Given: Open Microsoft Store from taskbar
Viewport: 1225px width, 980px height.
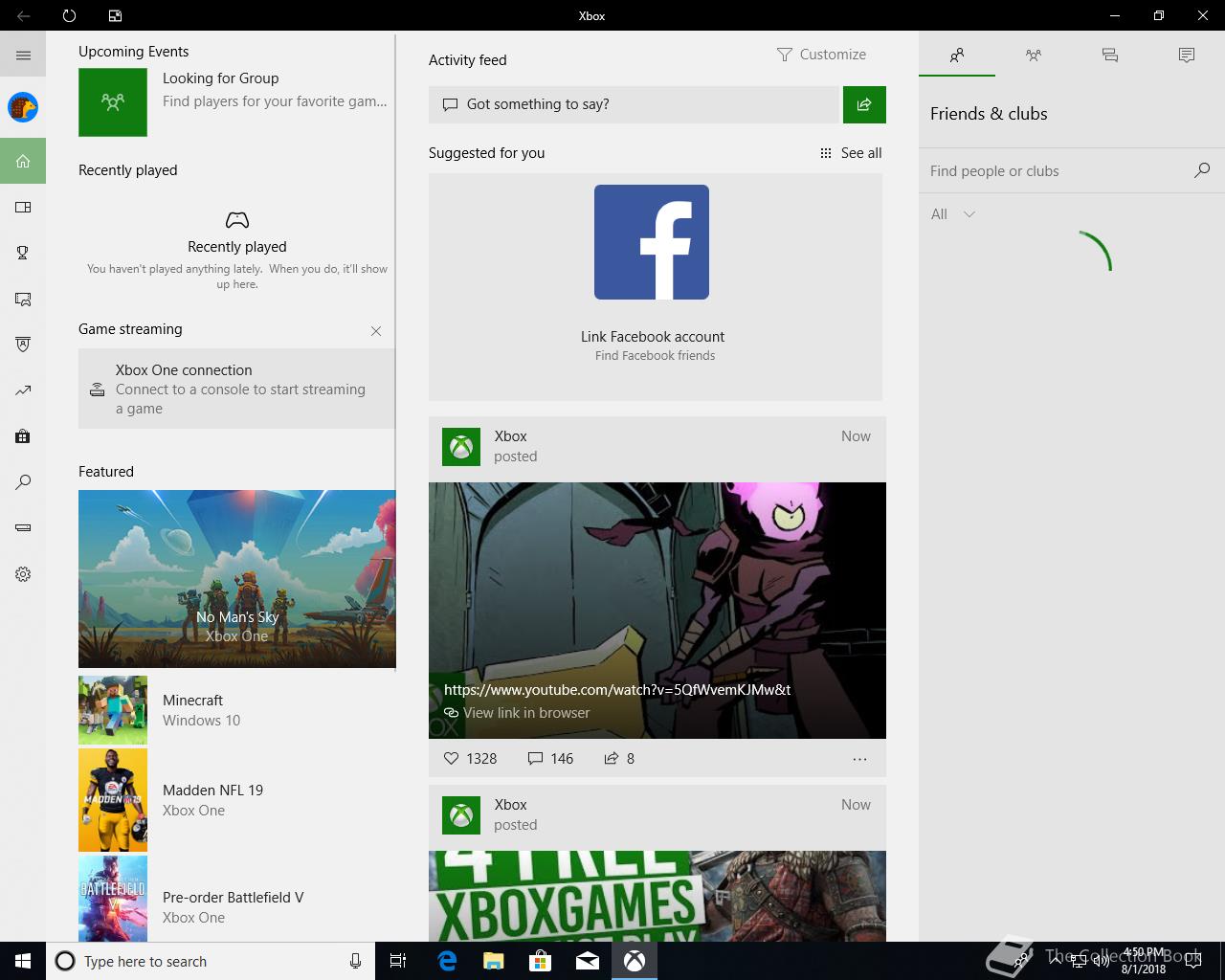Looking at the screenshot, I should [x=540, y=961].
